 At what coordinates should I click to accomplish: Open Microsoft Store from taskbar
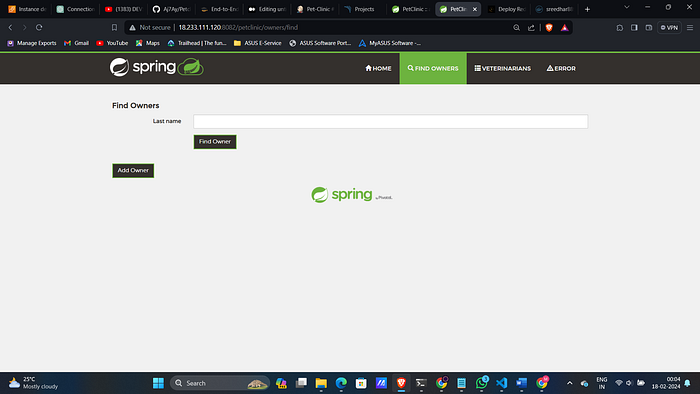361,383
